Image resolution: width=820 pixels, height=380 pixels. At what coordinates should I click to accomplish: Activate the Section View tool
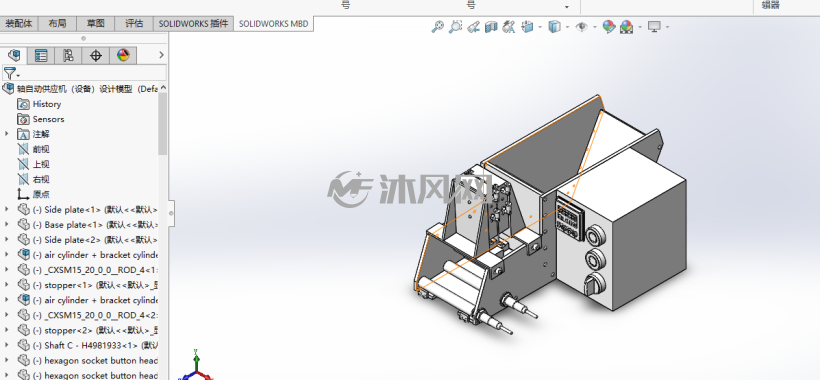tap(491, 27)
